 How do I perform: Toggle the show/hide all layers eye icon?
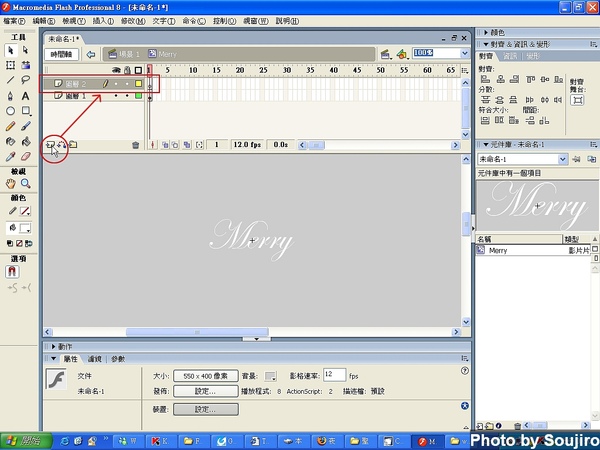(114, 70)
